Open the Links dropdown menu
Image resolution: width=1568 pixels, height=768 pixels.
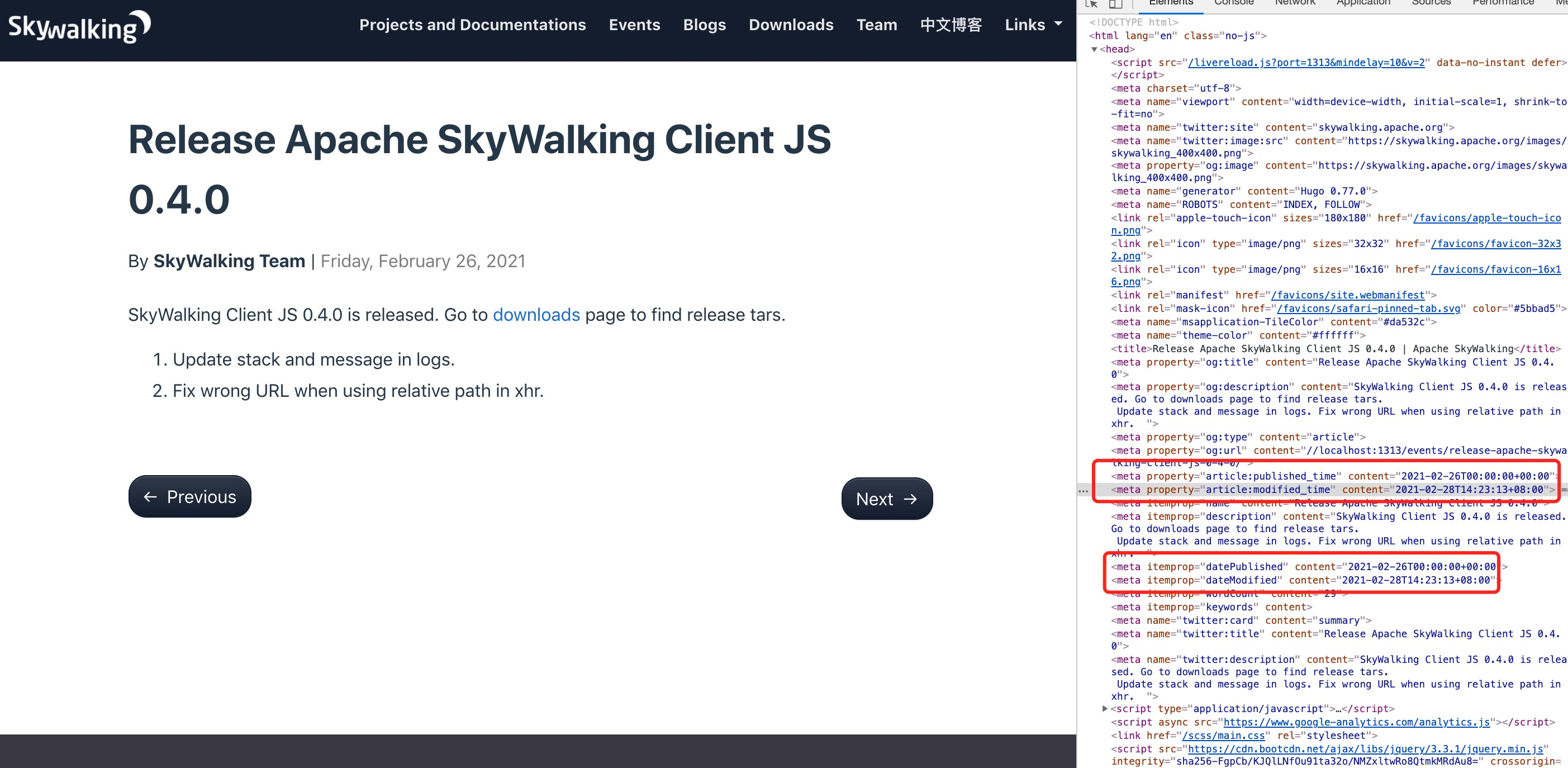[x=1033, y=25]
